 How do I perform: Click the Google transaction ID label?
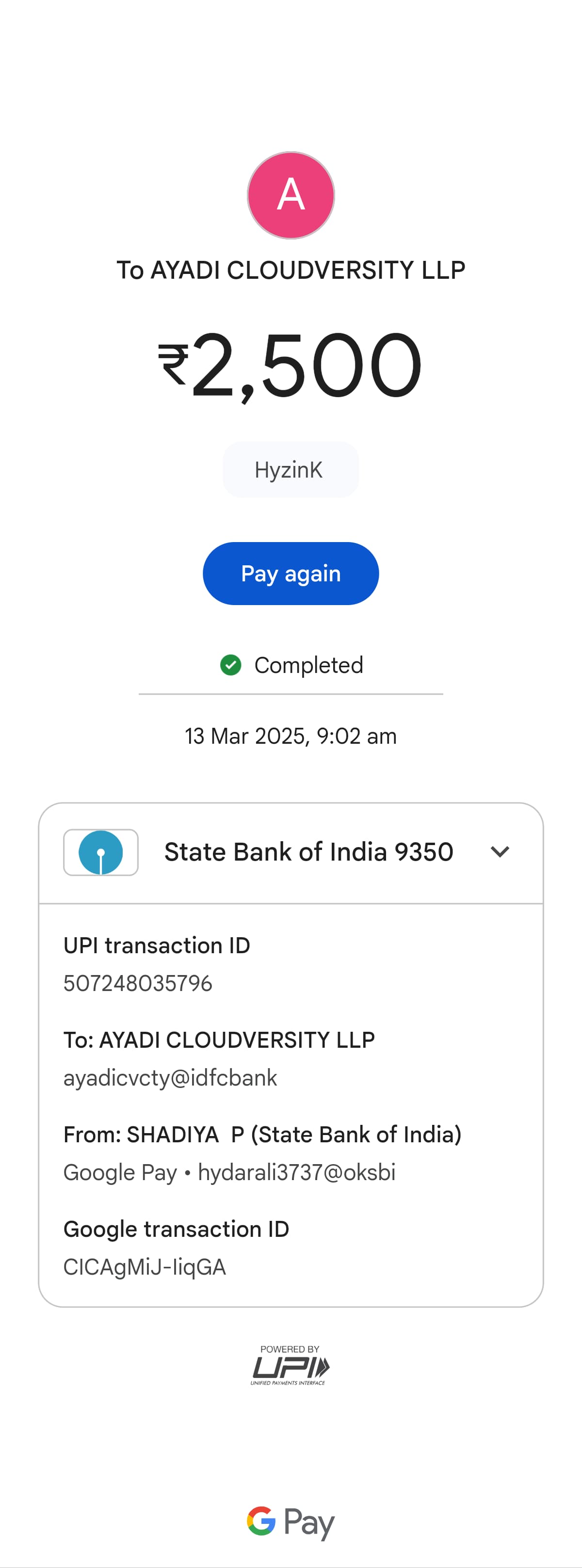coord(177,1229)
